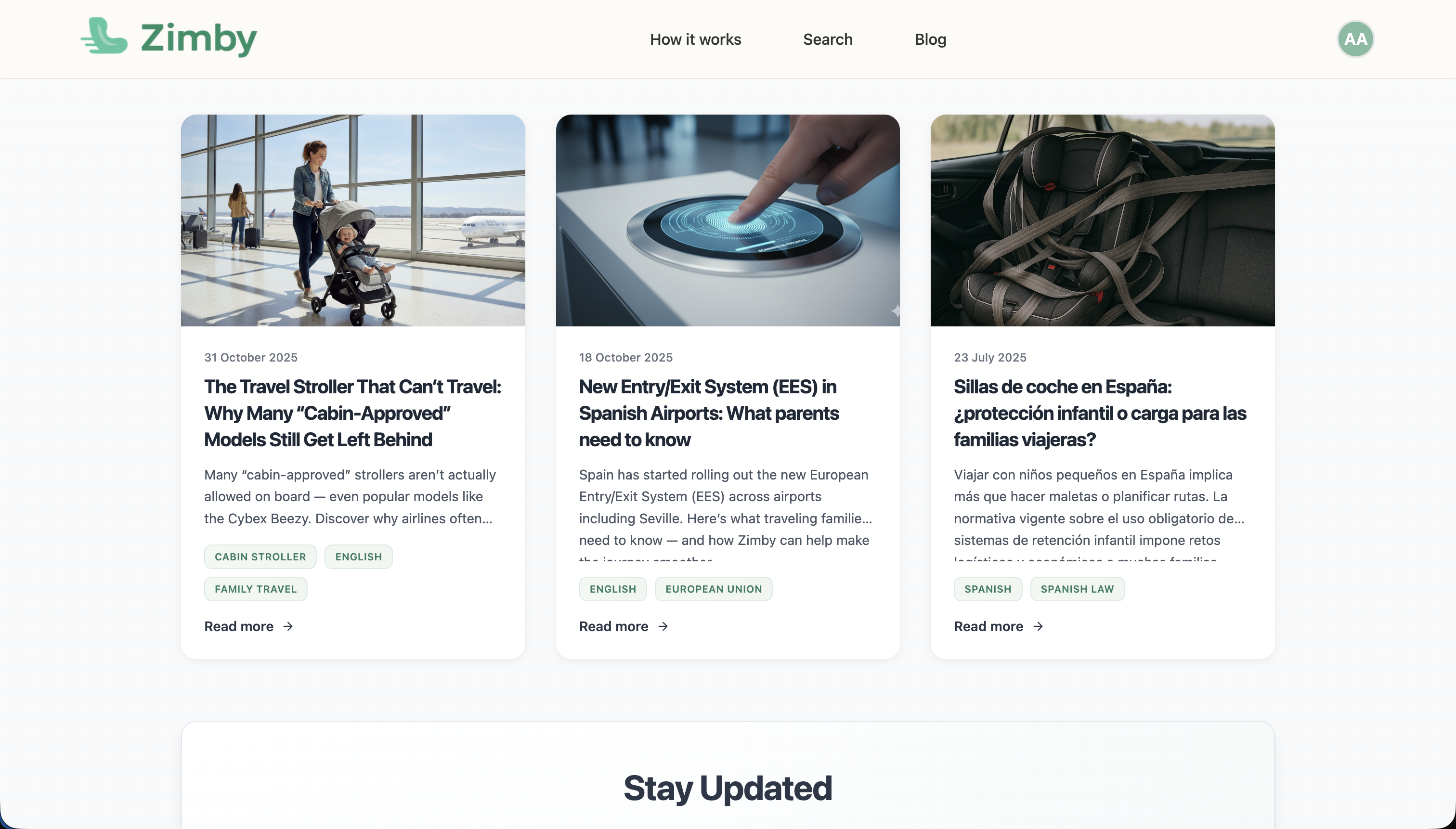Click the arrow icon after the stroller article's Read more

288,626
